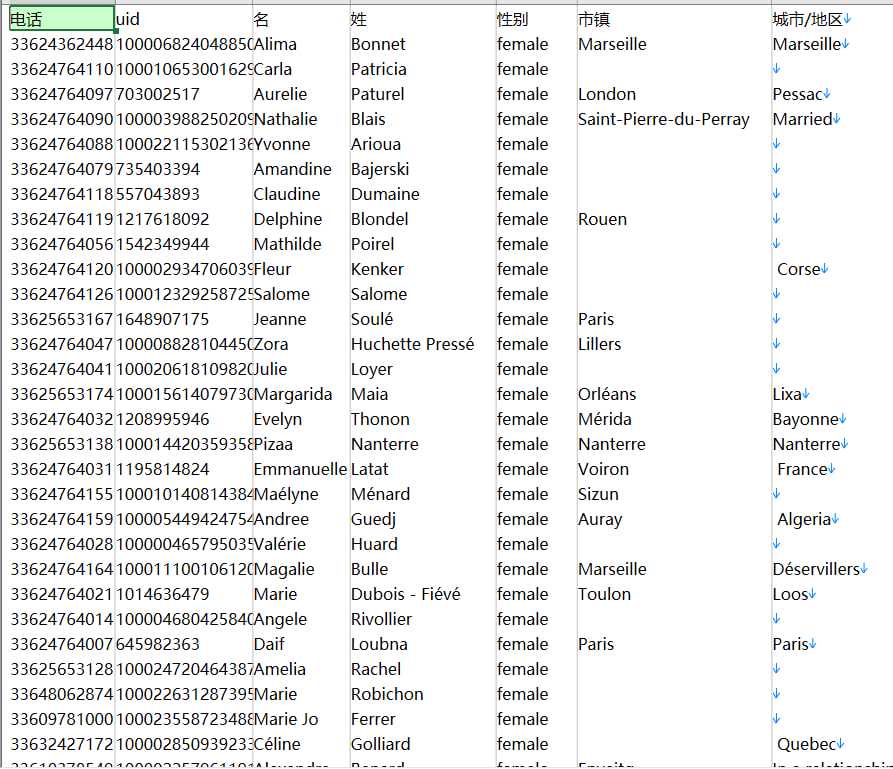Click the region cell Lixa
The width and height of the screenshot is (893, 769).
pyautogui.click(x=831, y=394)
